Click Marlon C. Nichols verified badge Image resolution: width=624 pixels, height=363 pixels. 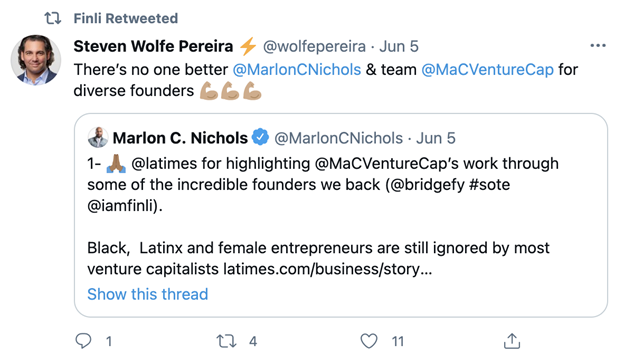261,137
